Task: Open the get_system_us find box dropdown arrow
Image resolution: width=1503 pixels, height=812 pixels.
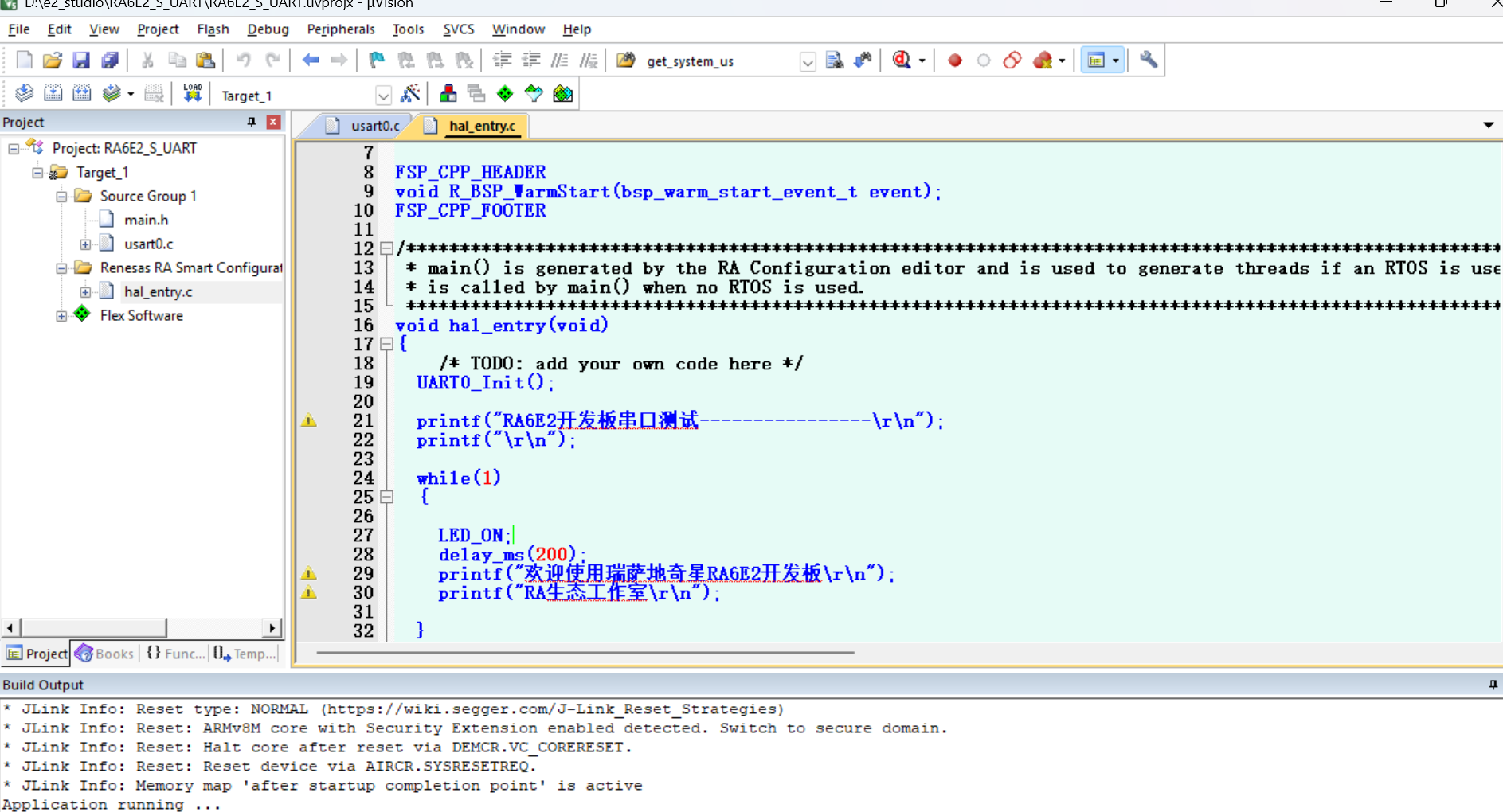Action: pos(807,61)
